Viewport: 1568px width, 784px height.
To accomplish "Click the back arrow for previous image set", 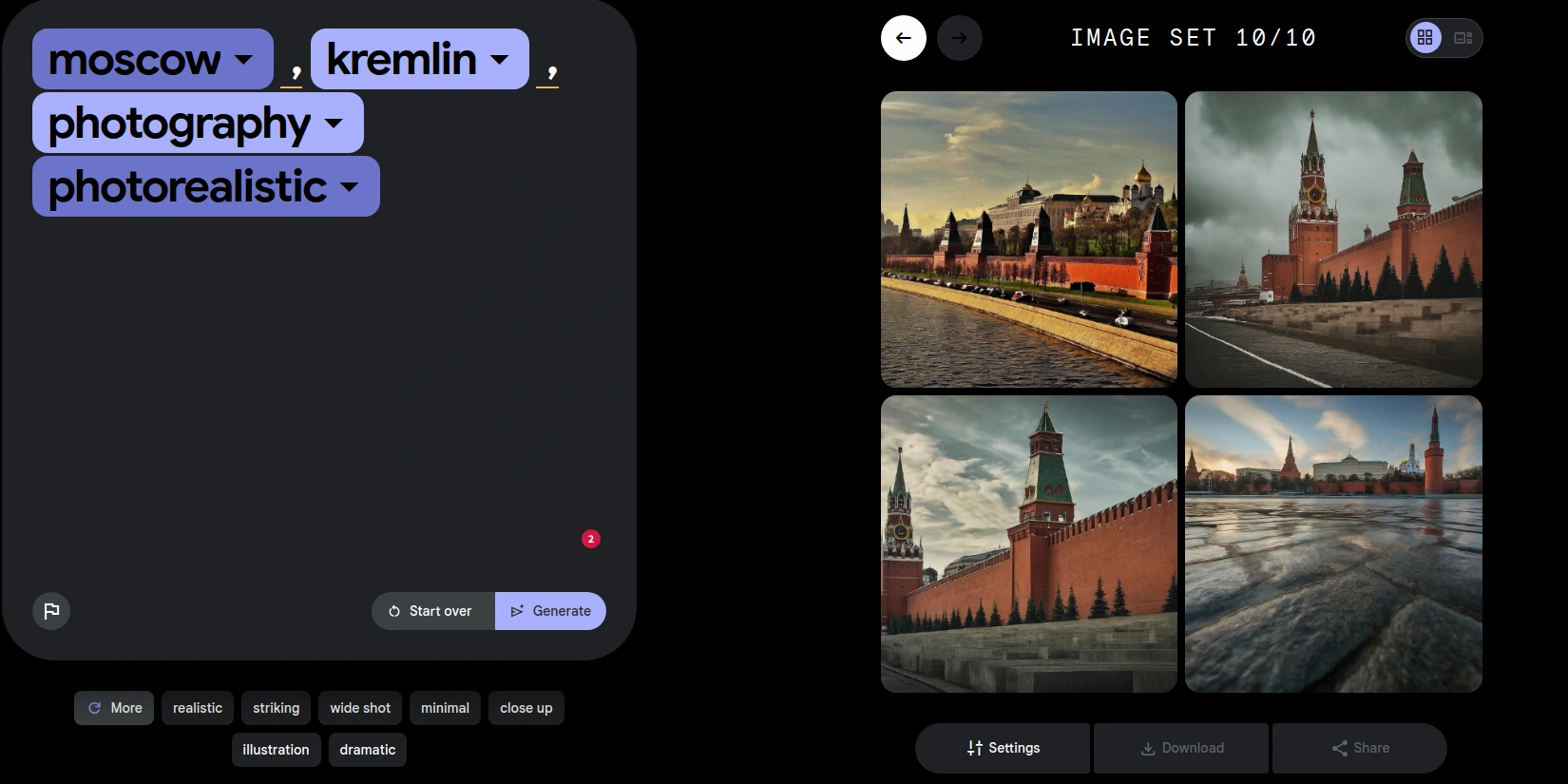I will tap(903, 38).
